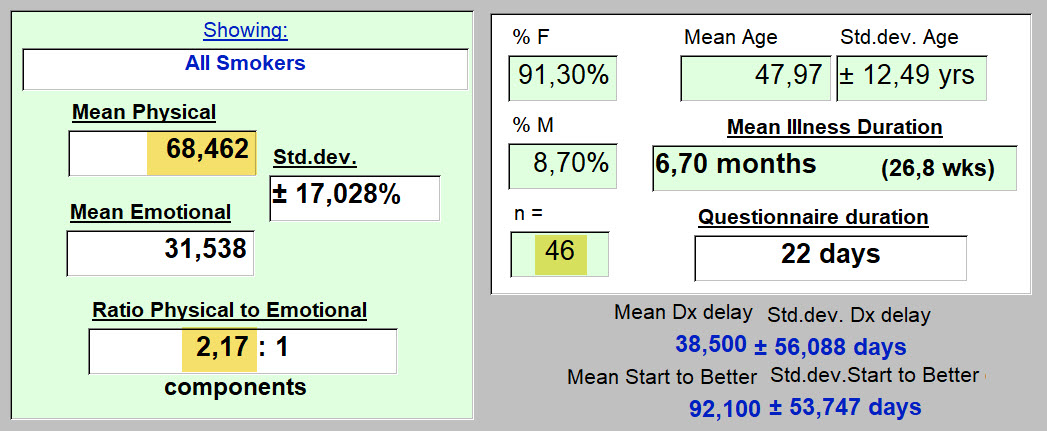The image size is (1047, 431).
Task: Select the All Smokers field
Action: point(245,69)
